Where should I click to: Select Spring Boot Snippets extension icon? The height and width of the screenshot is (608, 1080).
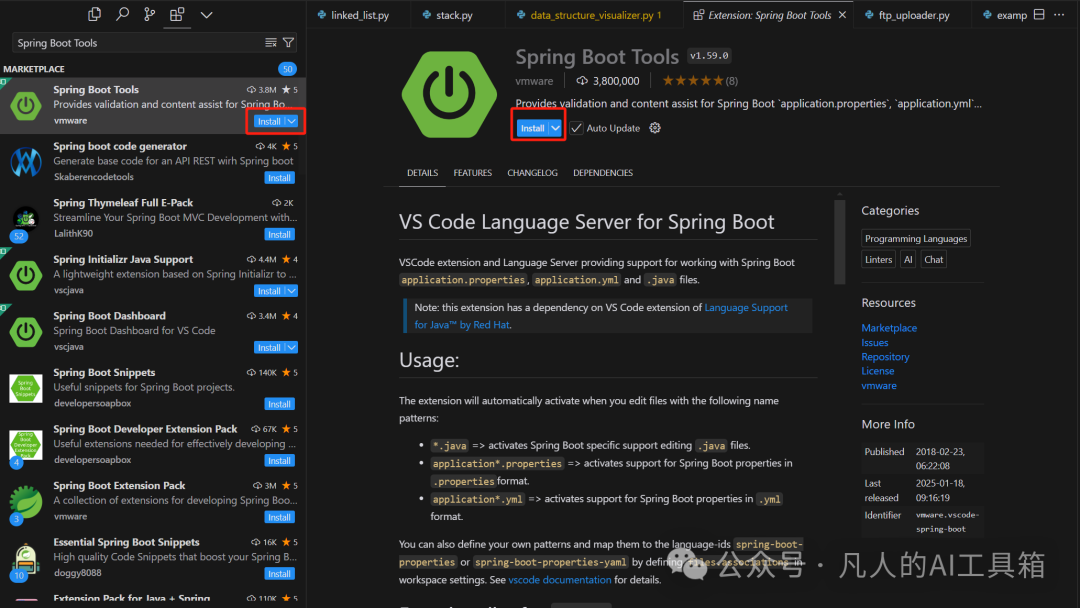pyautogui.click(x=25, y=388)
